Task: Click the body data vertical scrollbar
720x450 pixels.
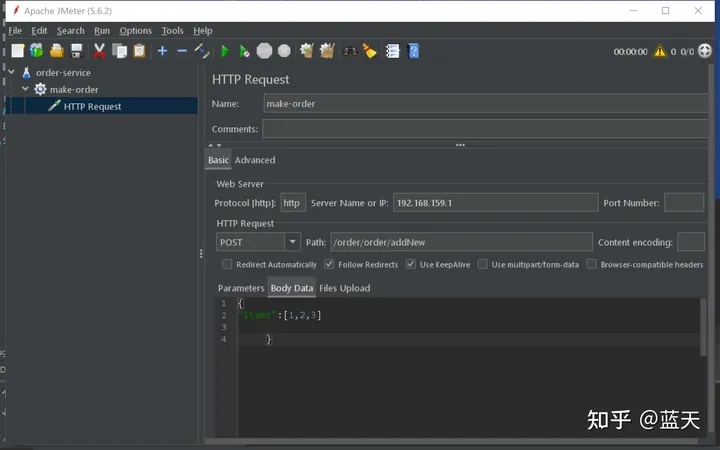Action: point(703,328)
